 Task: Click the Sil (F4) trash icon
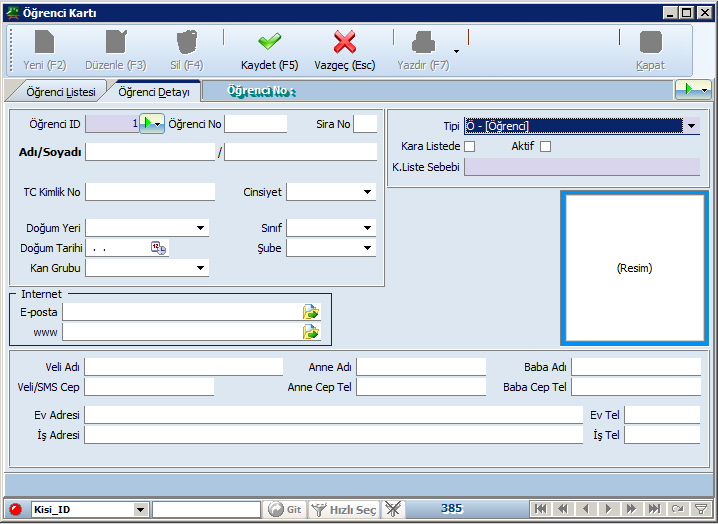pos(187,42)
